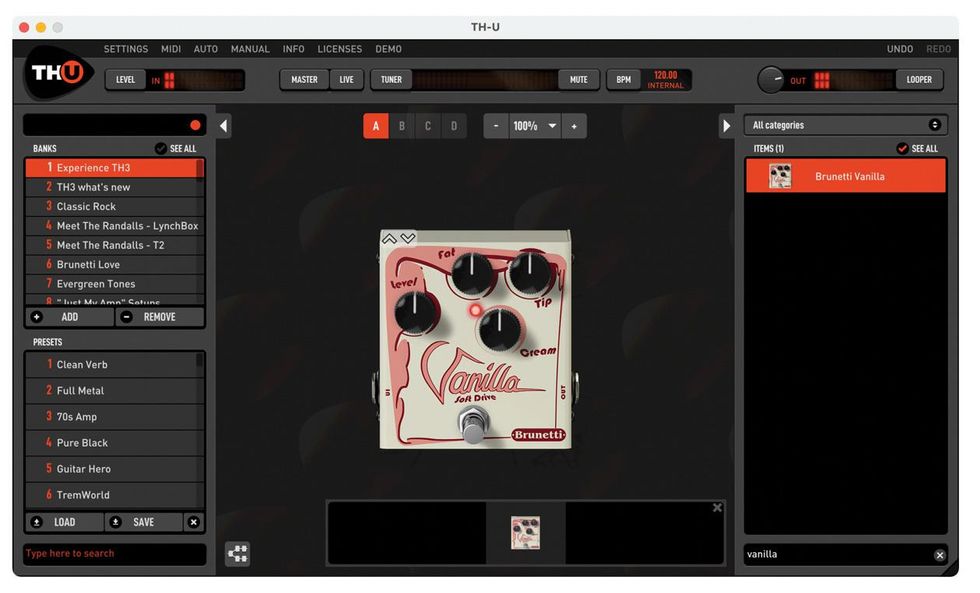This screenshot has height=593, width=980.
Task: Click the vanilla component search field
Action: (x=838, y=554)
